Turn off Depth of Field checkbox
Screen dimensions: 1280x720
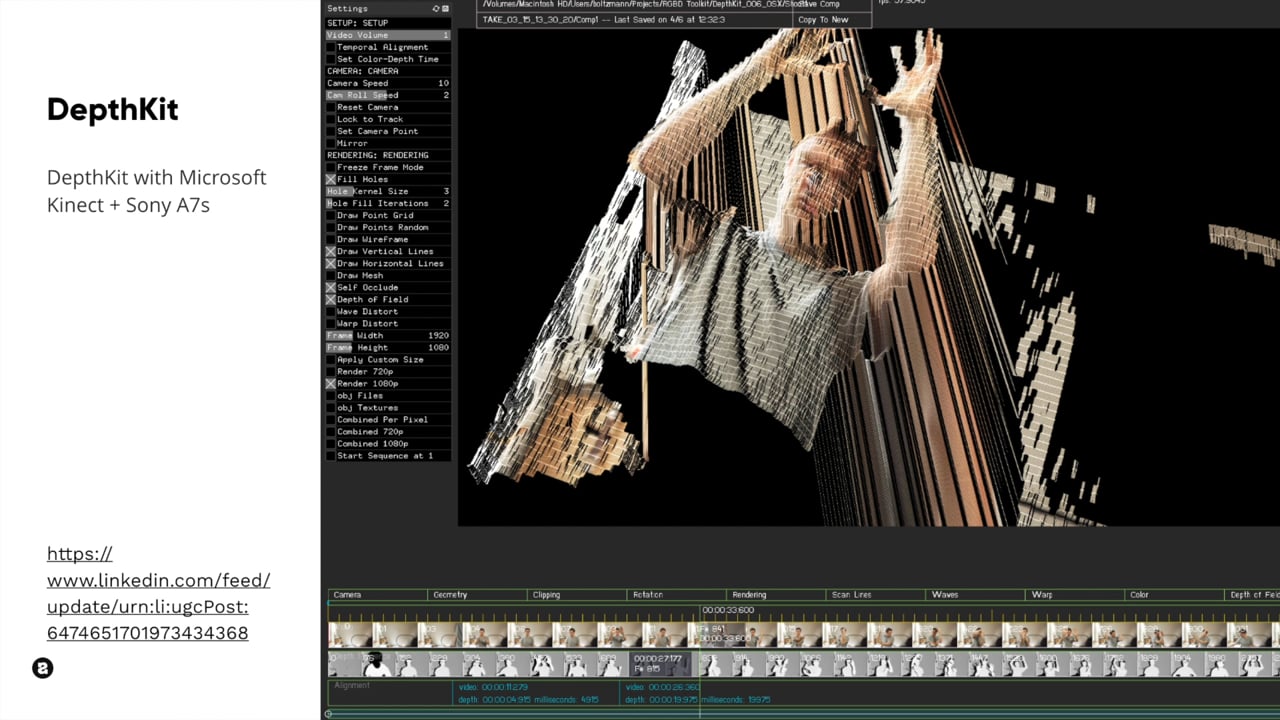coord(331,299)
